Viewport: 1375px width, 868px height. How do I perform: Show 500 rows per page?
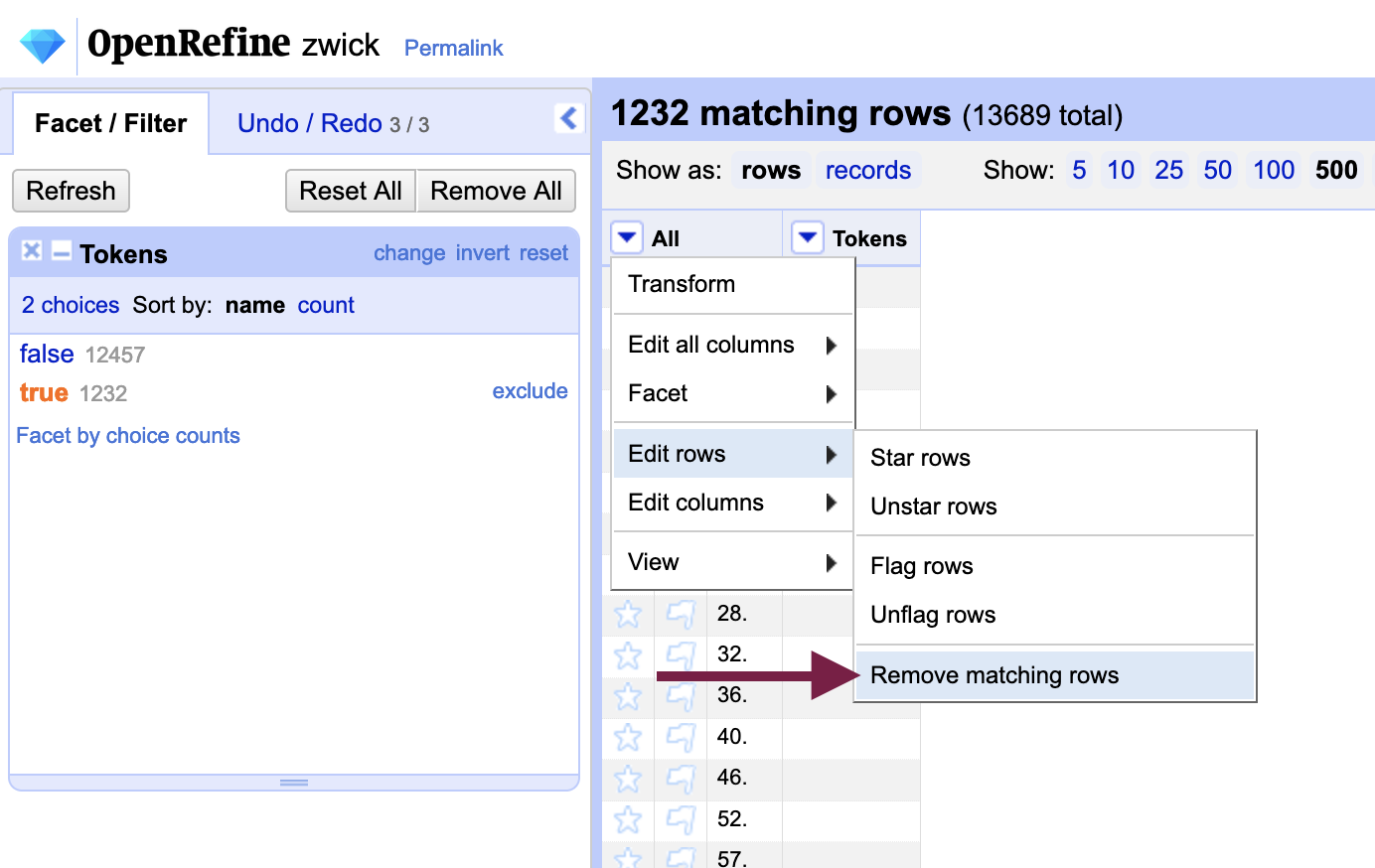point(1336,170)
